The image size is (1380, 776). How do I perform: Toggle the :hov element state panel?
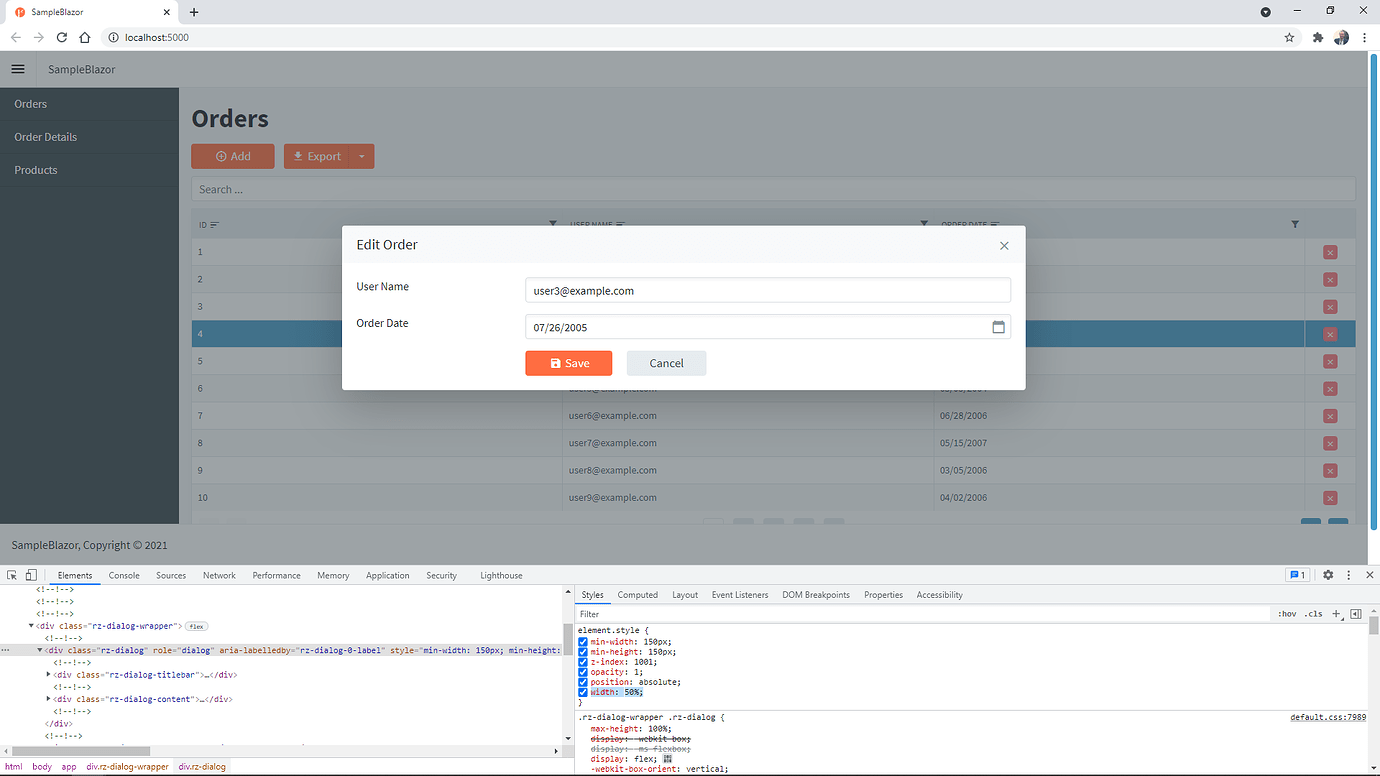click(1287, 614)
